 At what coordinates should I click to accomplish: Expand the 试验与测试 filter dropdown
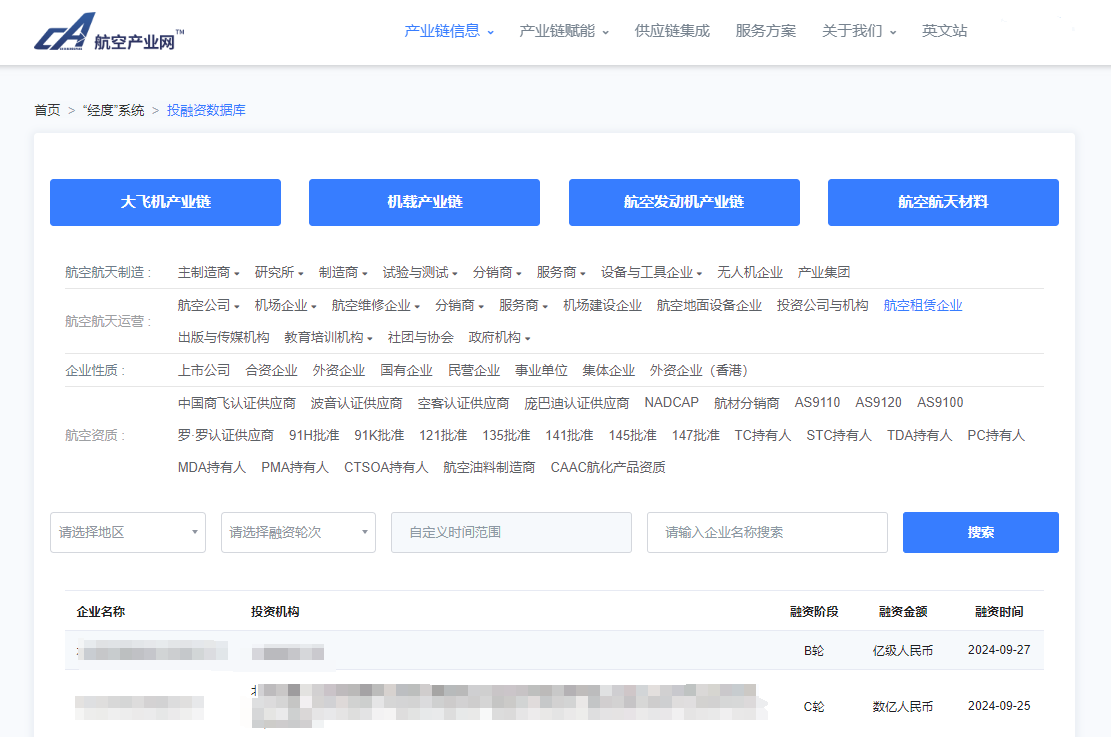(x=420, y=272)
